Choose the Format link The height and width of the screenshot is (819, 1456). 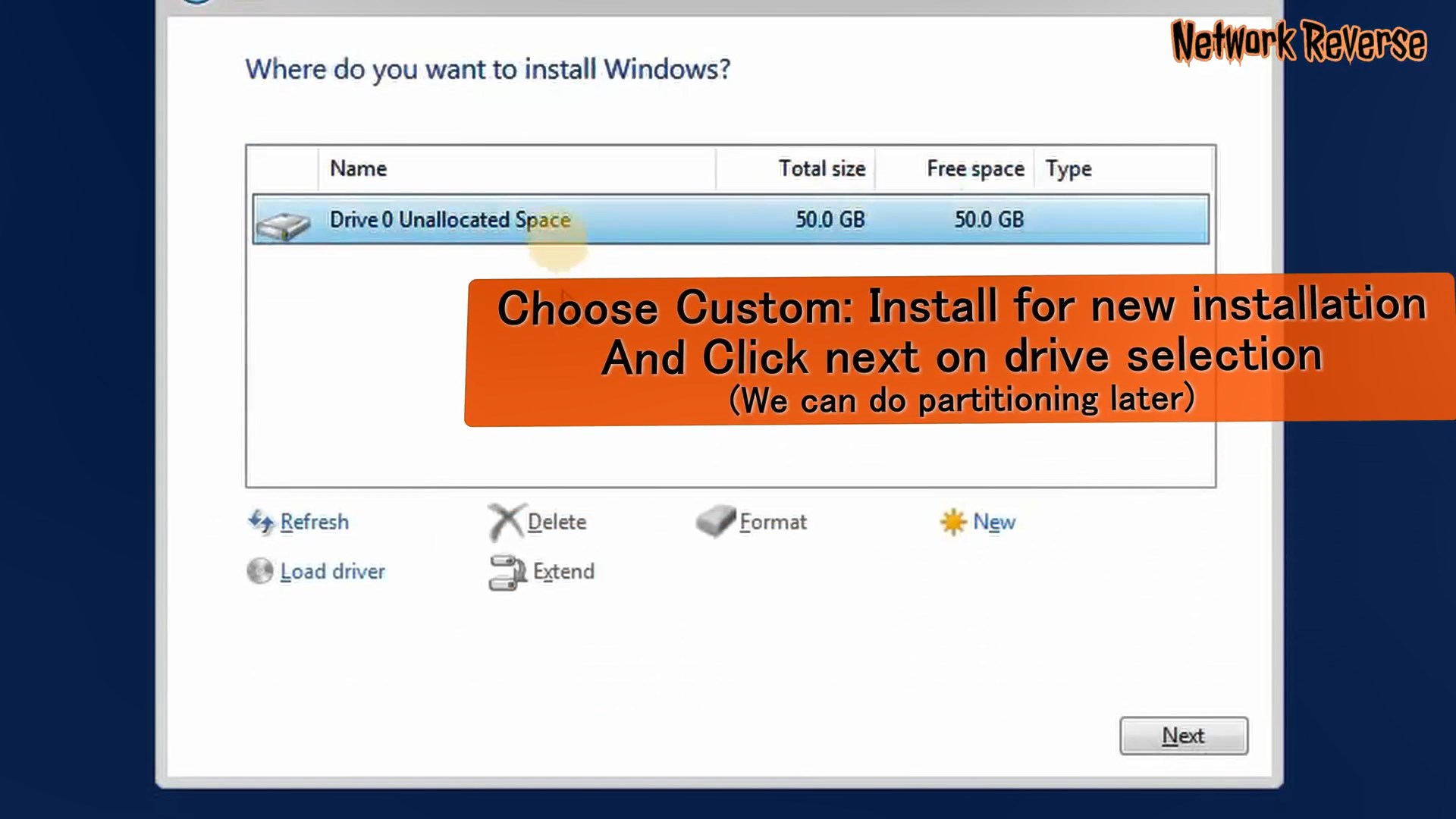773,522
